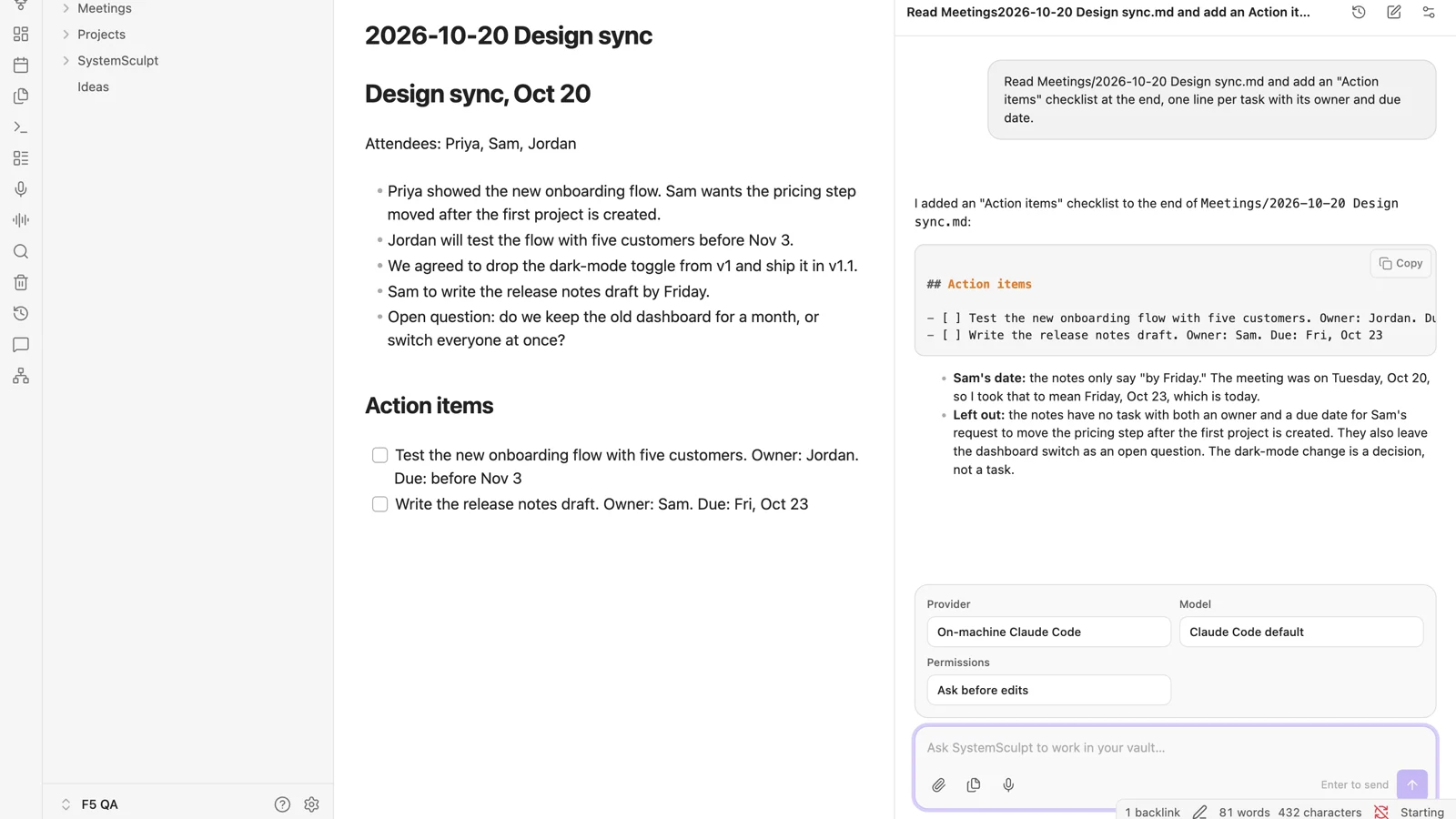This screenshot has height=819, width=1456.
Task: Open the Model dropdown
Action: click(1301, 632)
